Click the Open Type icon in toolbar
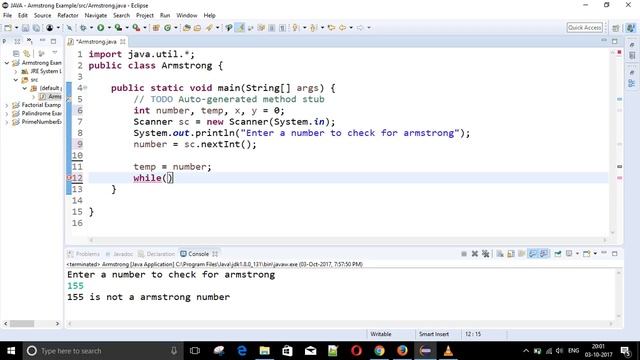Screen dimensions: 640x360 pos(187,28)
